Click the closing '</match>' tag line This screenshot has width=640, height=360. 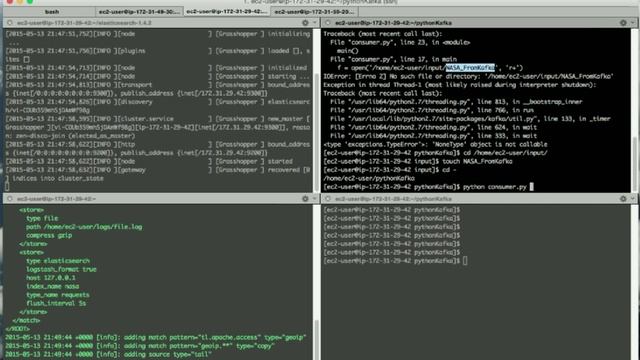click(26, 320)
